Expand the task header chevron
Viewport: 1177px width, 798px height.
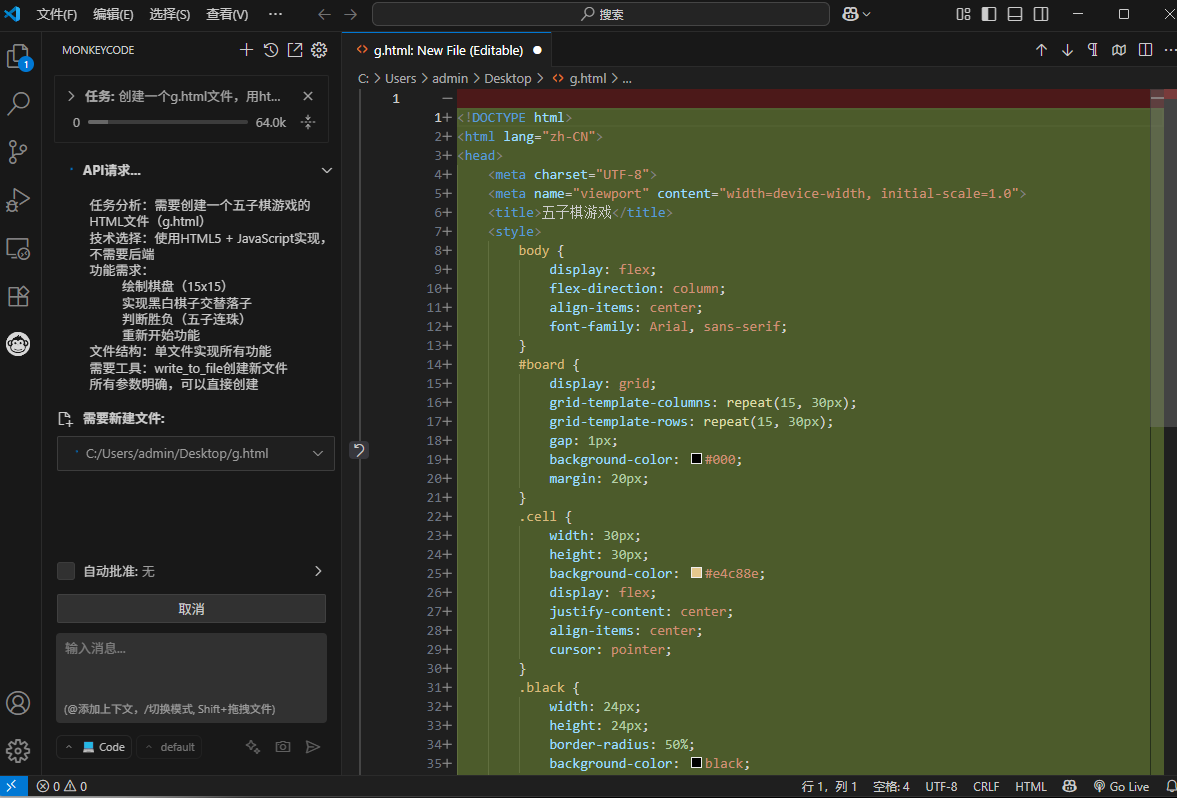pos(71,96)
